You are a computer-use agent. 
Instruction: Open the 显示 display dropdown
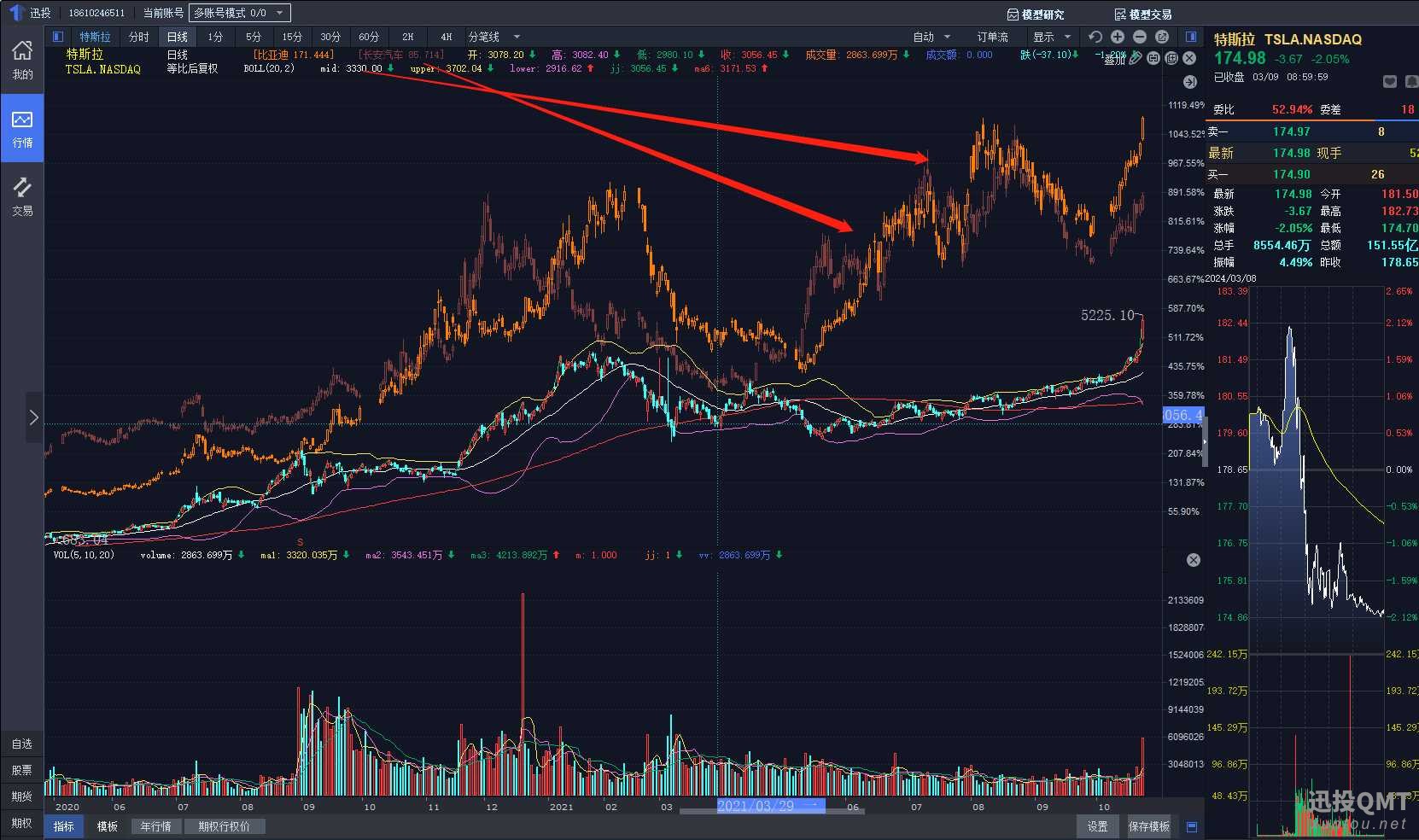point(1052,37)
